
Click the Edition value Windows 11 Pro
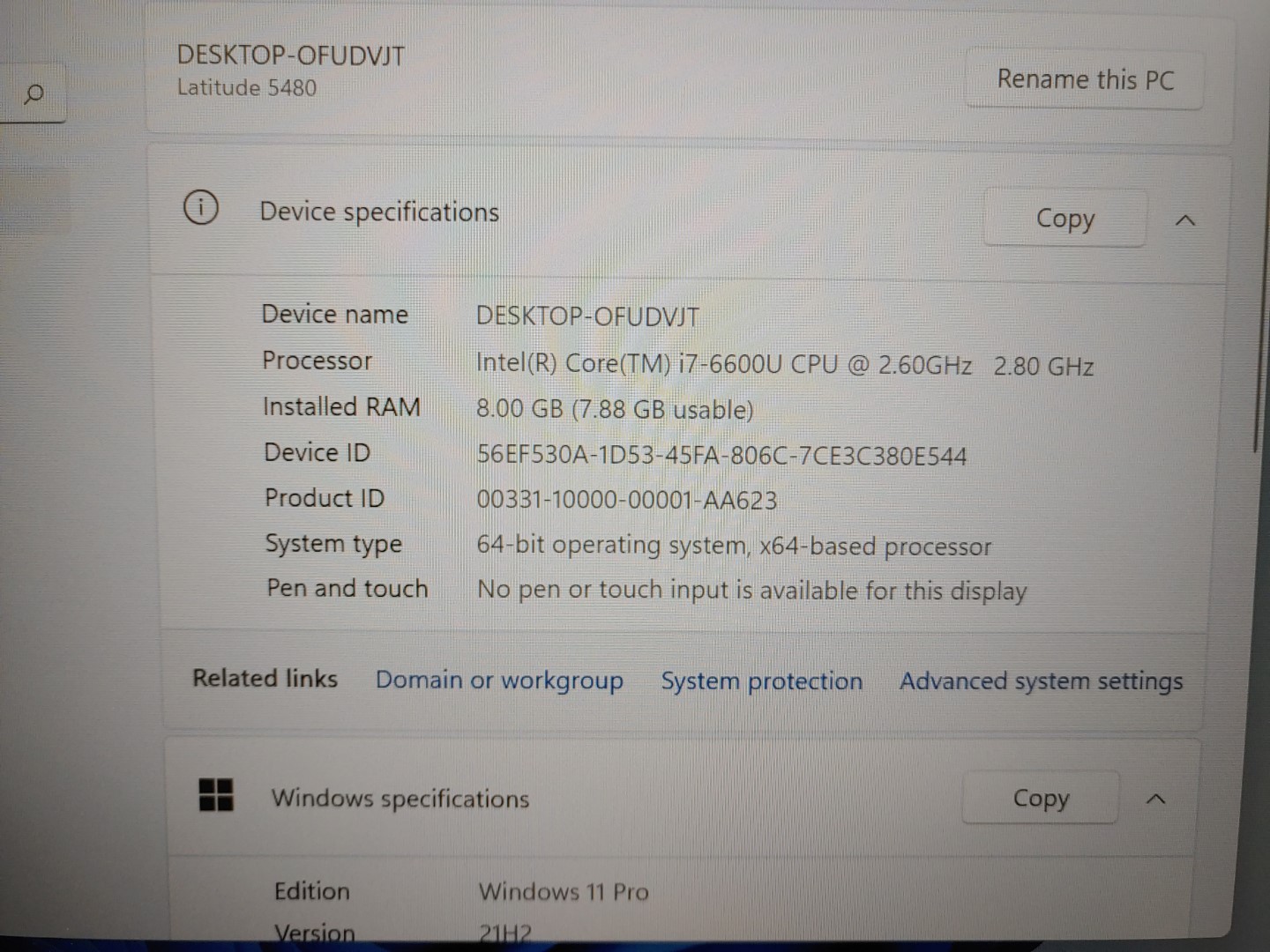point(564,891)
